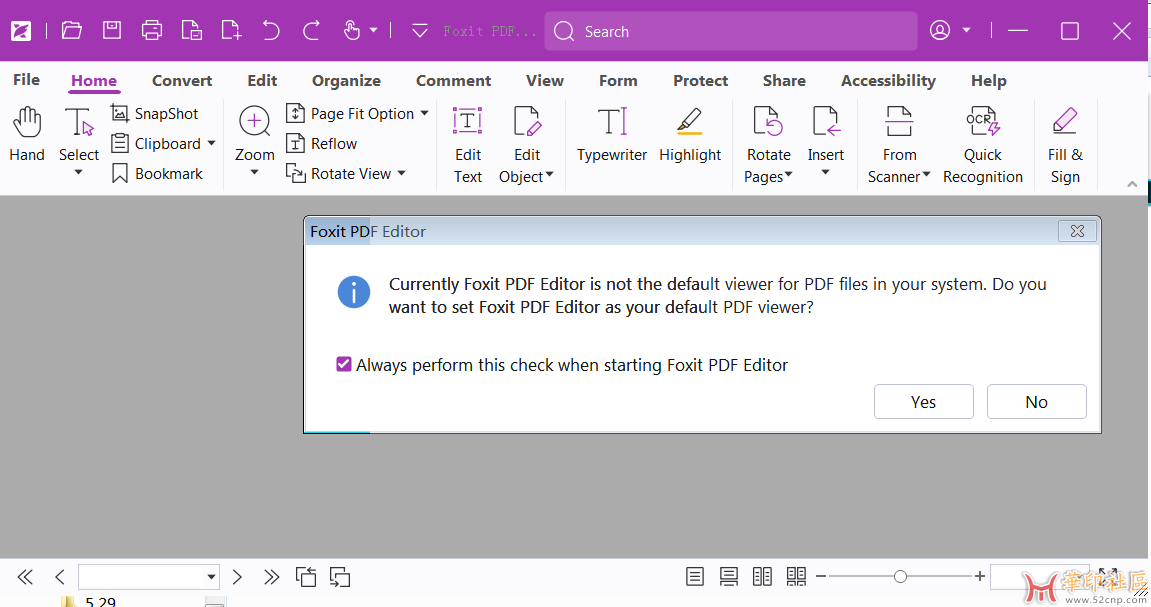1151x607 pixels.
Task: Go to the next page
Action: tap(237, 577)
